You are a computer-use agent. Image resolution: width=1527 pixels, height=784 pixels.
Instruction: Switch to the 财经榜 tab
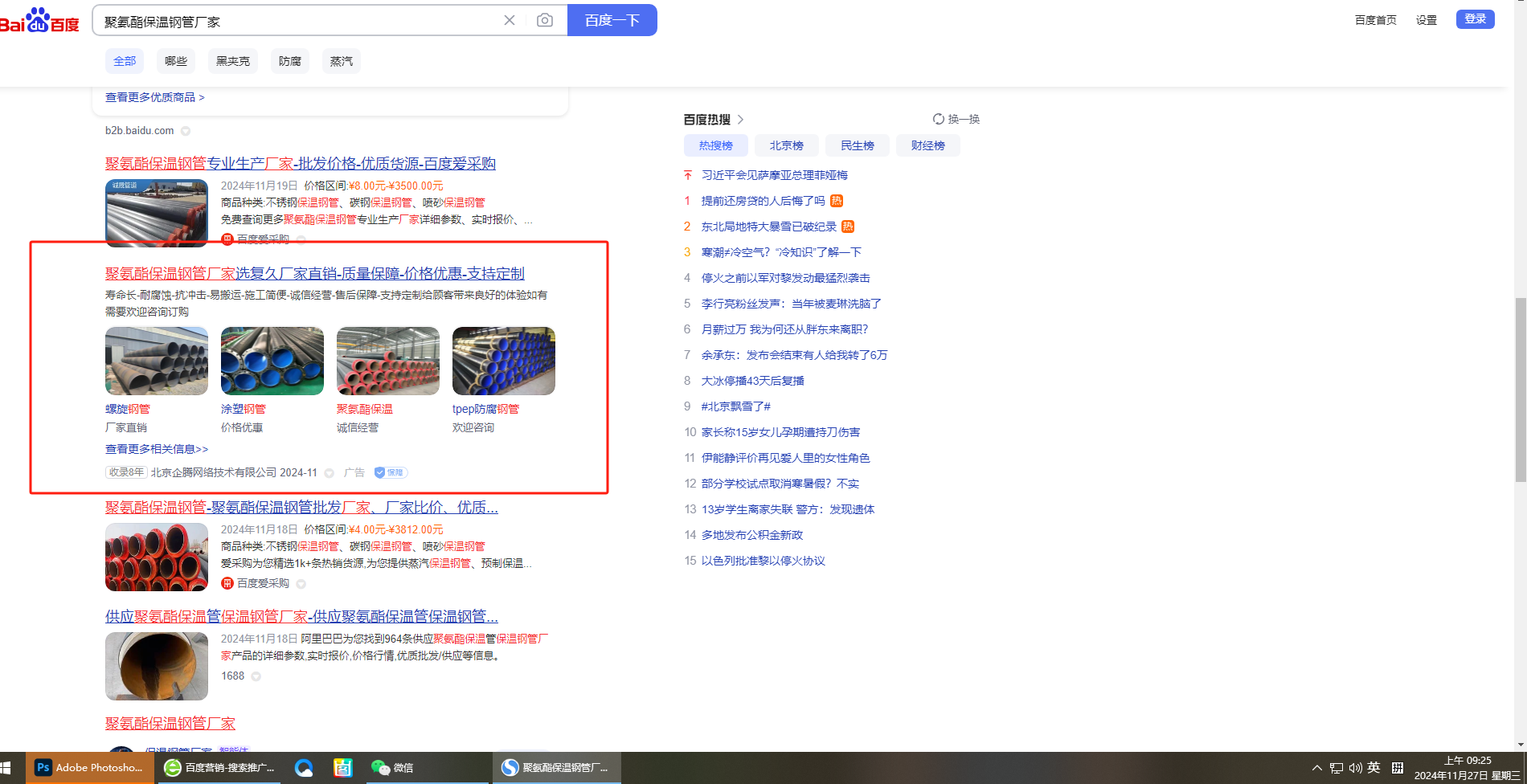[928, 145]
